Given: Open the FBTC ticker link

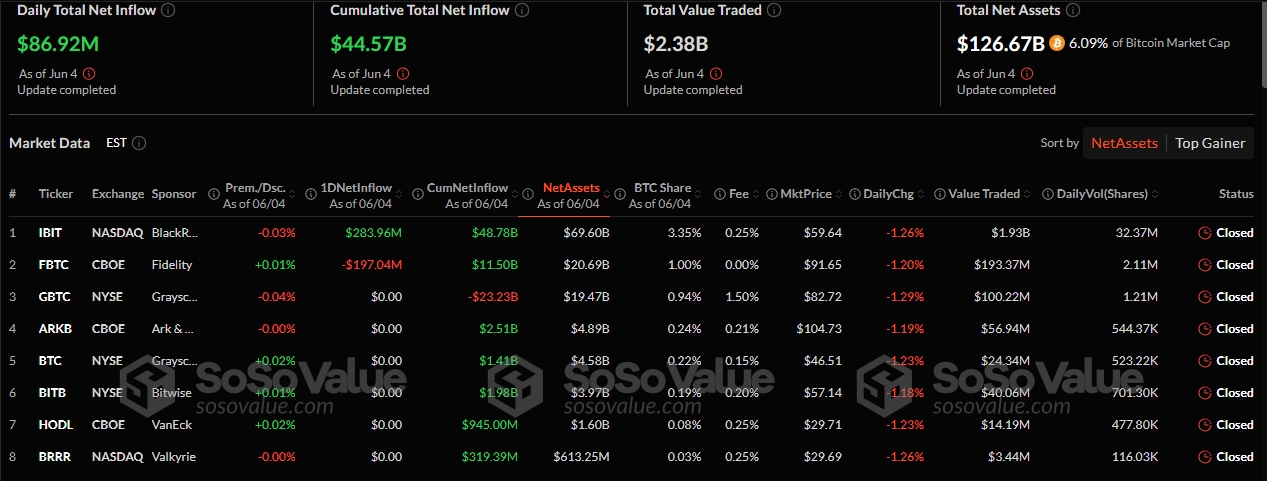Looking at the screenshot, I should point(52,265).
